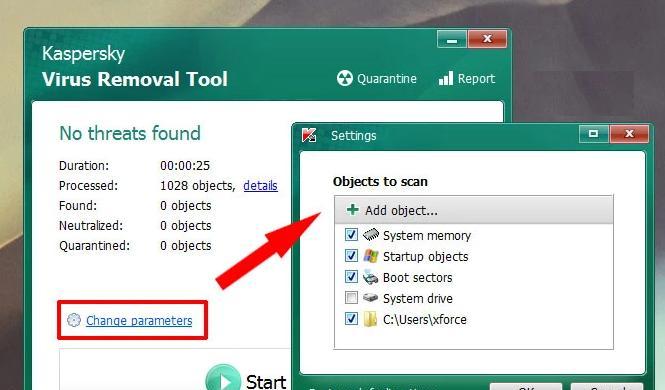The image size is (665, 390).
Task: Click the 1028 objects processed value
Action: click(198, 186)
